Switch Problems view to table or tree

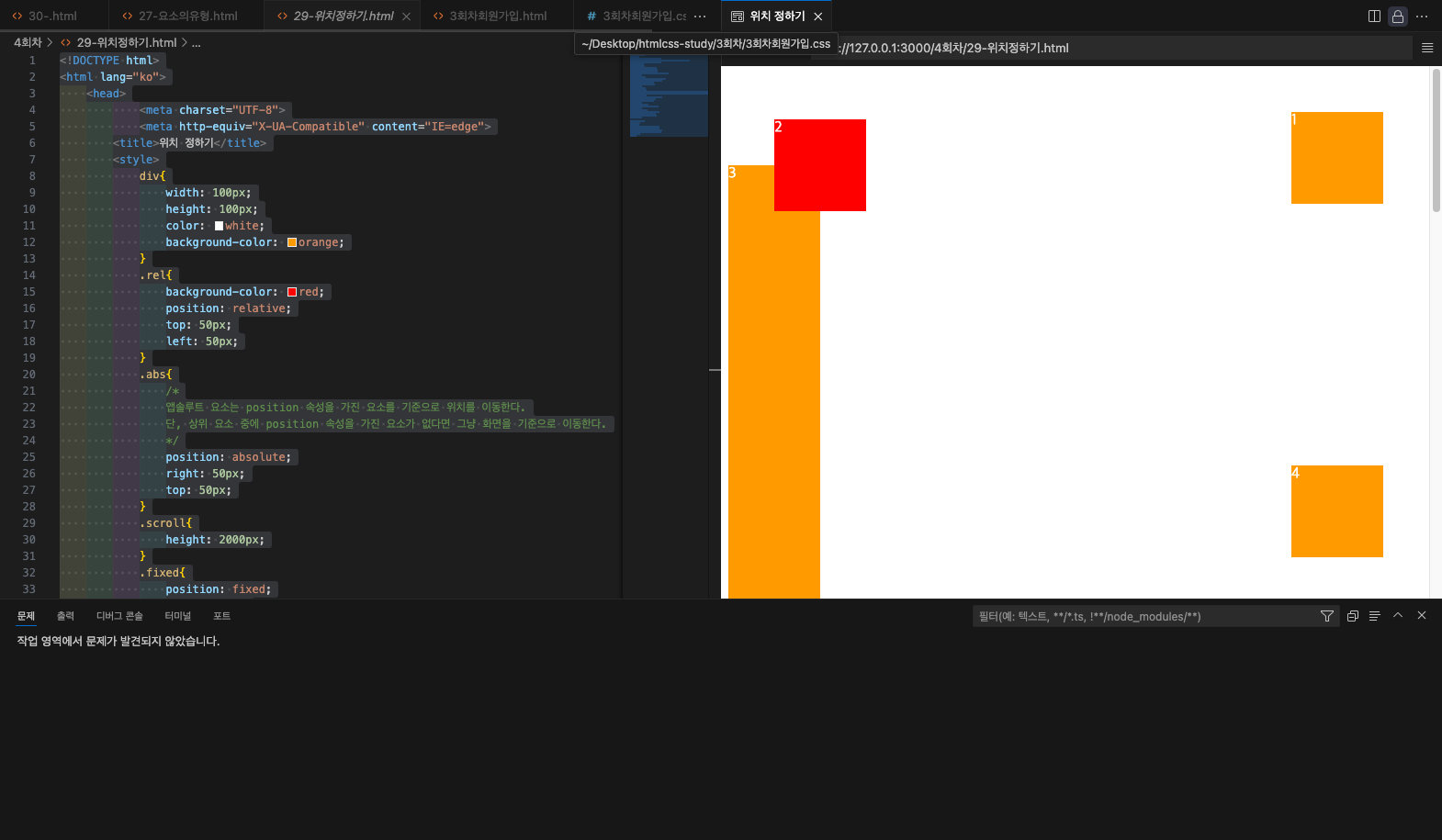pyautogui.click(x=1375, y=616)
